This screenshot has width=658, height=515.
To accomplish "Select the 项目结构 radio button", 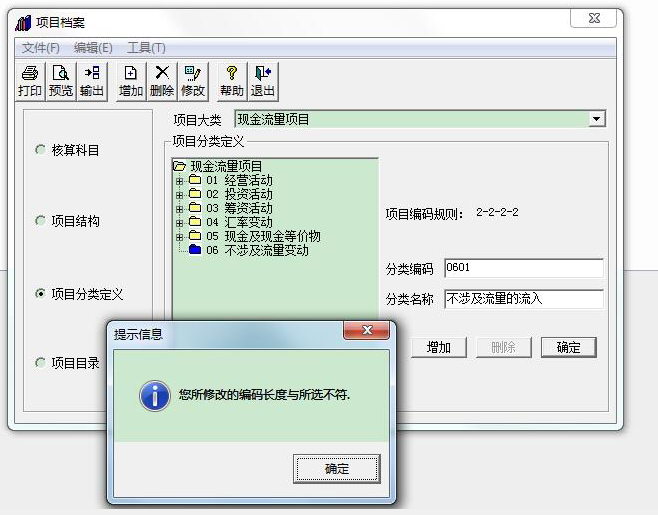I will [40, 220].
